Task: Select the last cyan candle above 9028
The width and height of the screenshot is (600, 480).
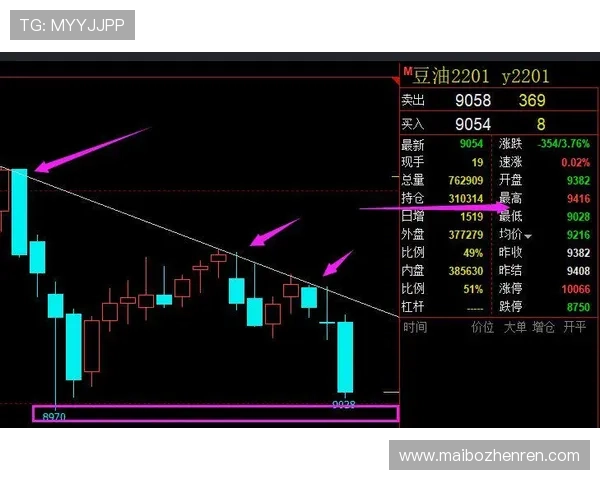Action: (345, 356)
